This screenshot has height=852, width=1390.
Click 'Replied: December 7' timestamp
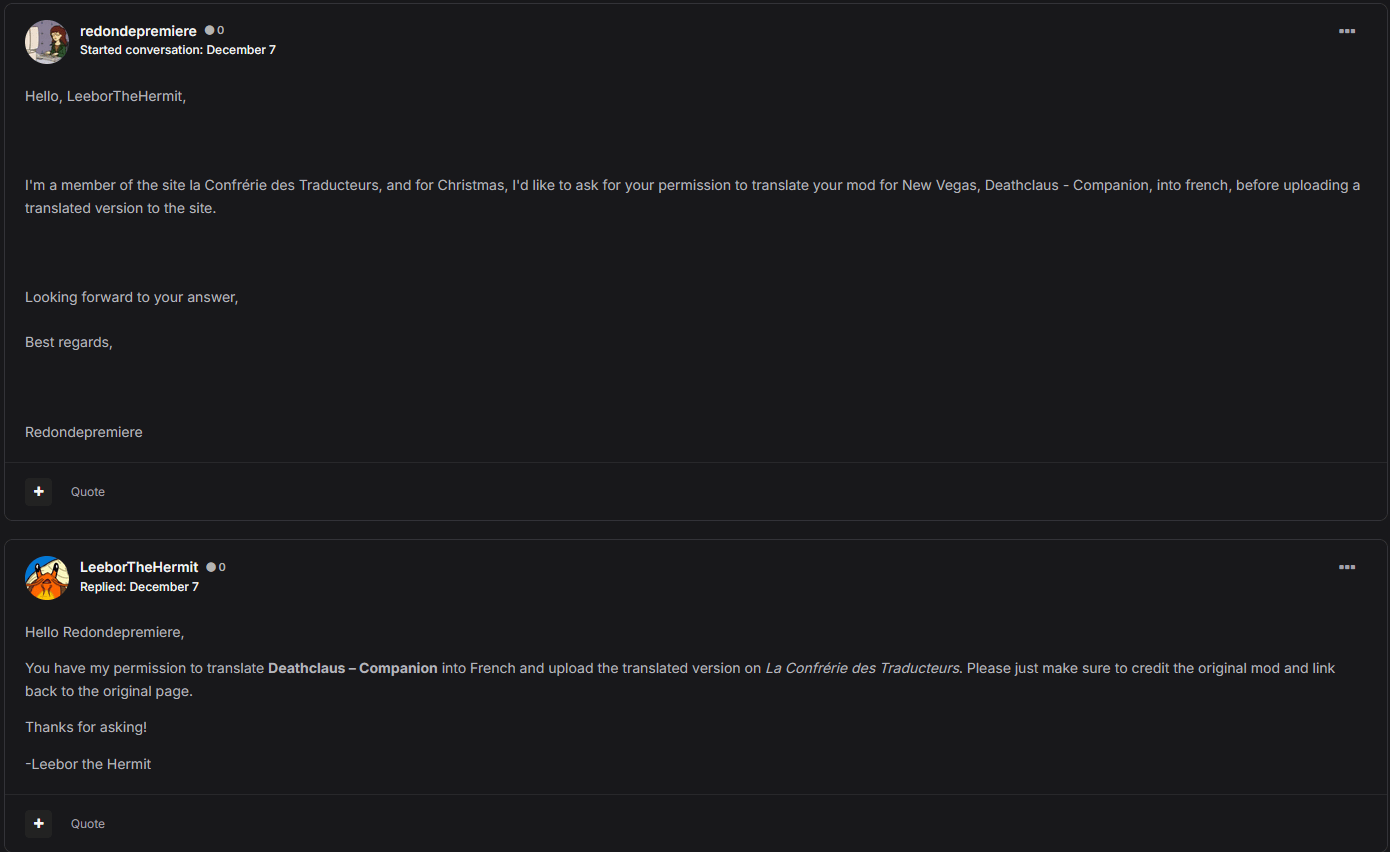pos(139,587)
